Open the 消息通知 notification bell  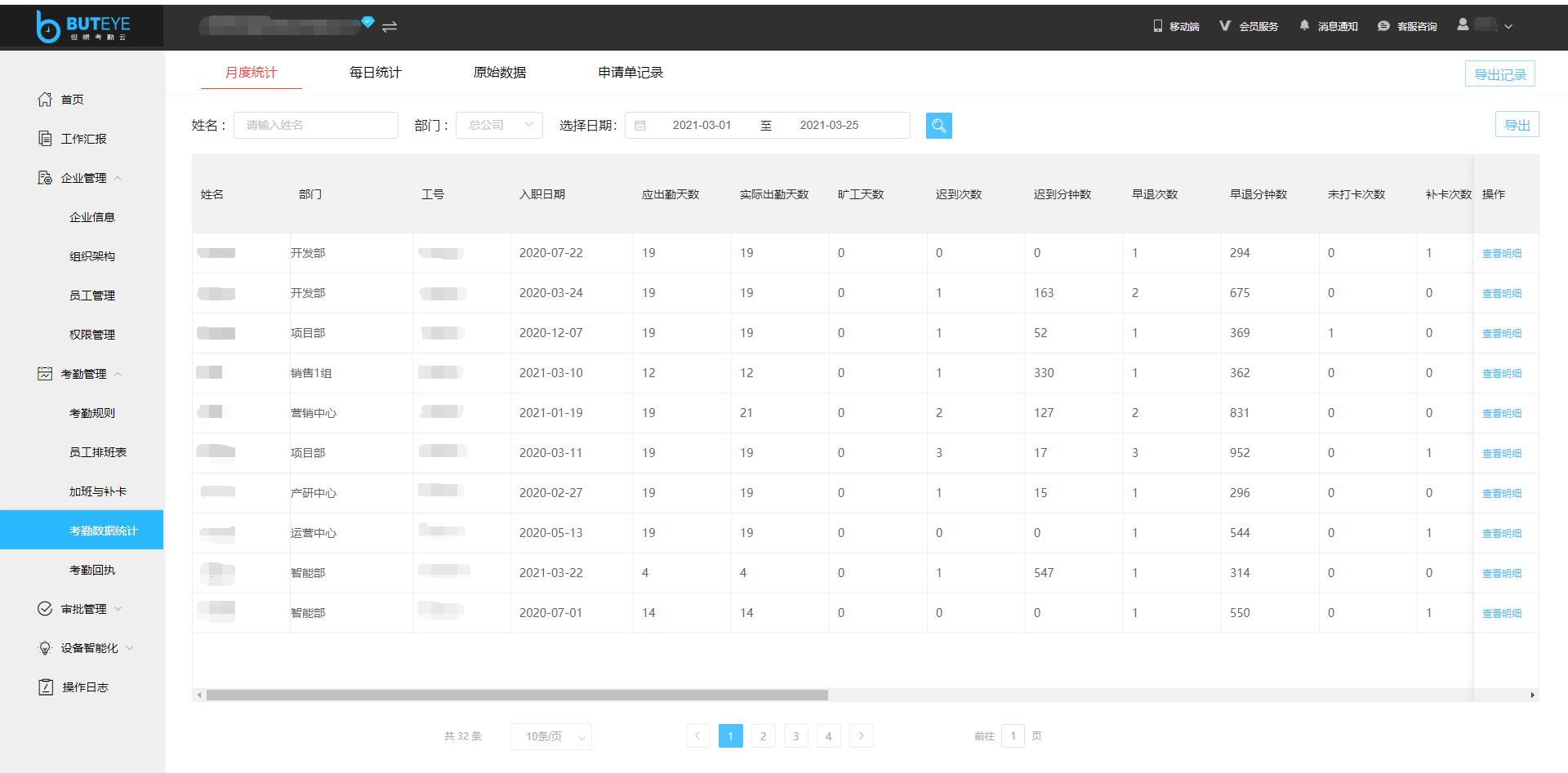point(1303,25)
